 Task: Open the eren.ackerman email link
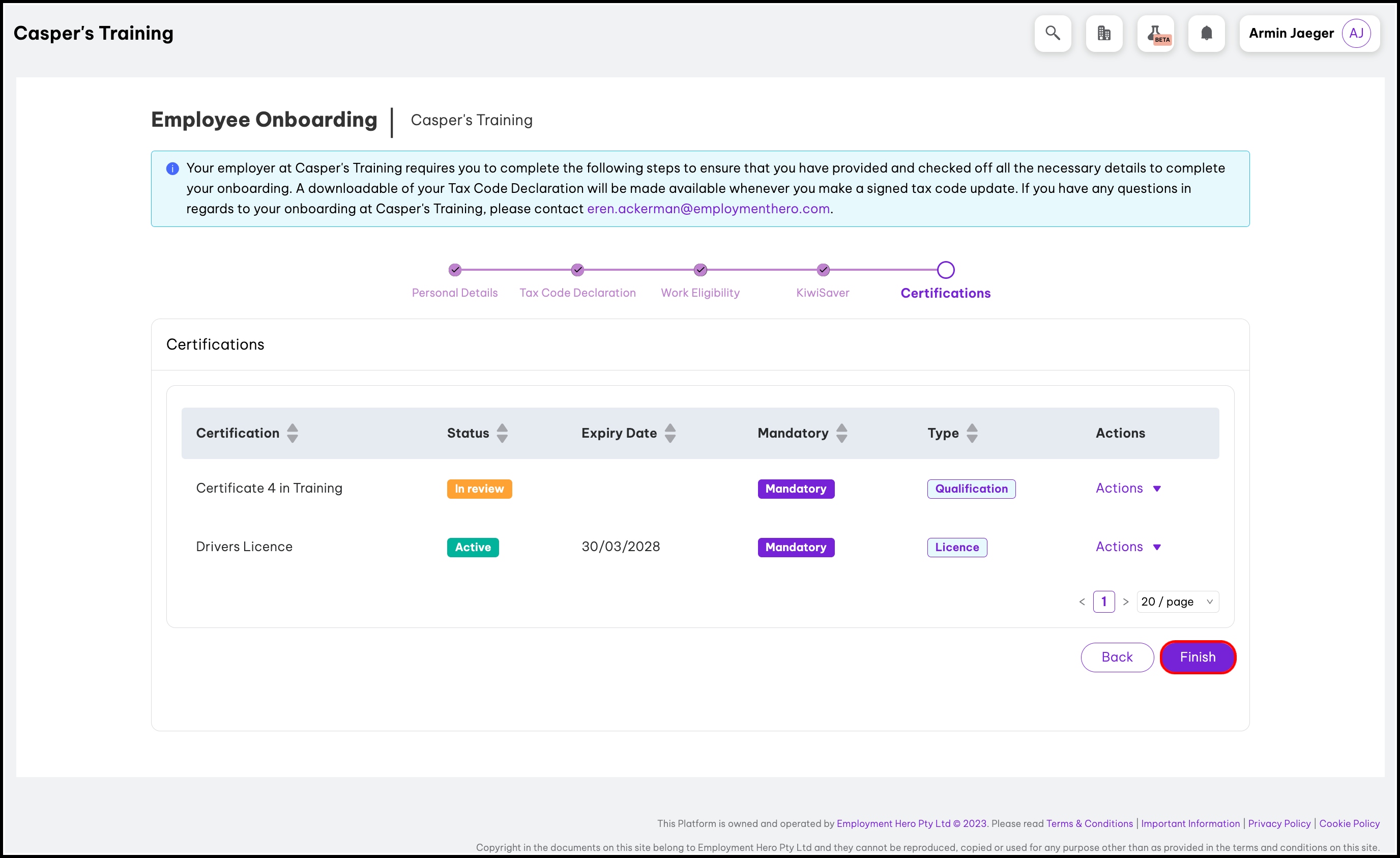pyautogui.click(x=708, y=209)
